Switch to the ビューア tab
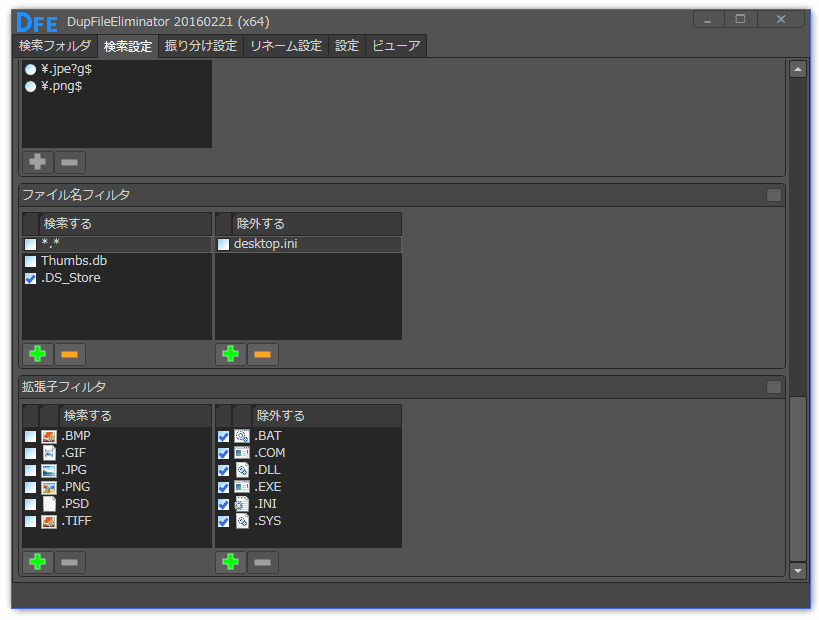819x620 pixels. 396,46
